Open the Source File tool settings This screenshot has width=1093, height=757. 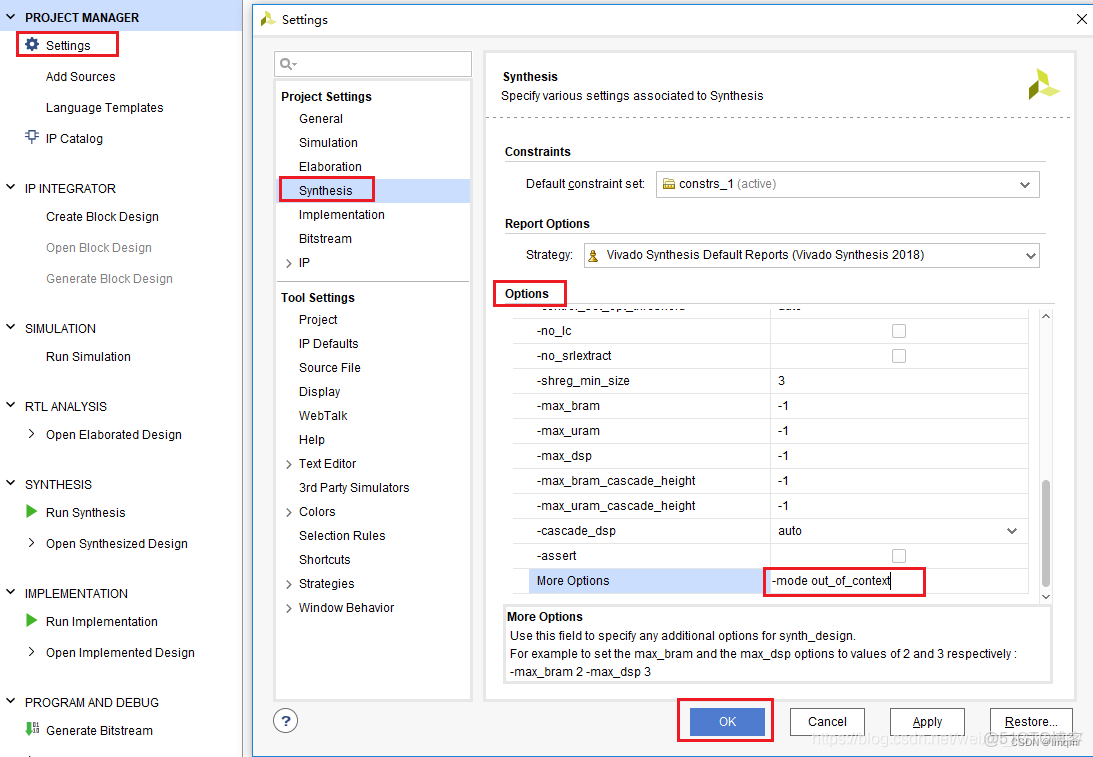(330, 367)
